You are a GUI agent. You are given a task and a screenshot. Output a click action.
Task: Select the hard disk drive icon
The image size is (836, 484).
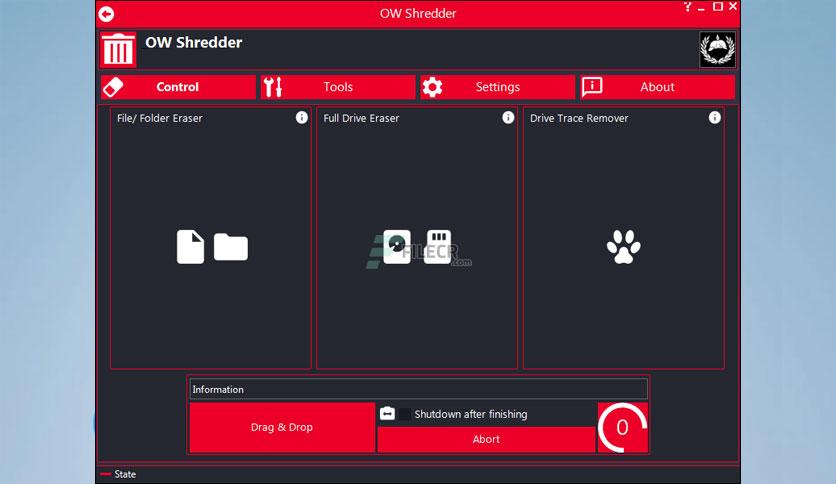(397, 247)
